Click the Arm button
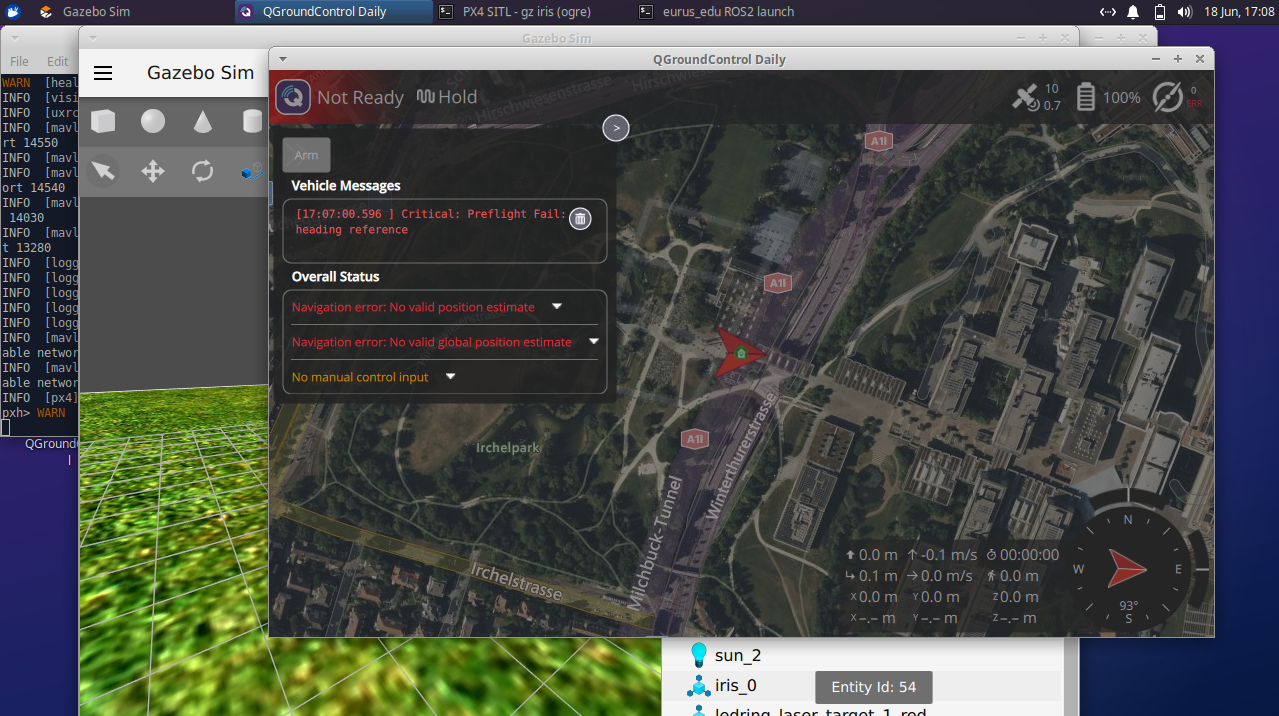This screenshot has width=1279, height=716. 306,155
